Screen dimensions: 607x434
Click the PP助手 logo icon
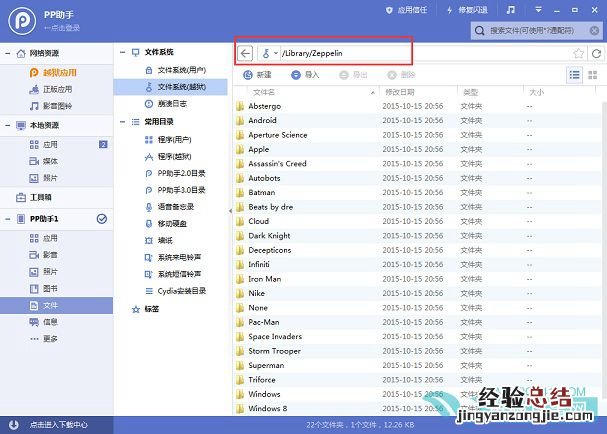click(22, 21)
